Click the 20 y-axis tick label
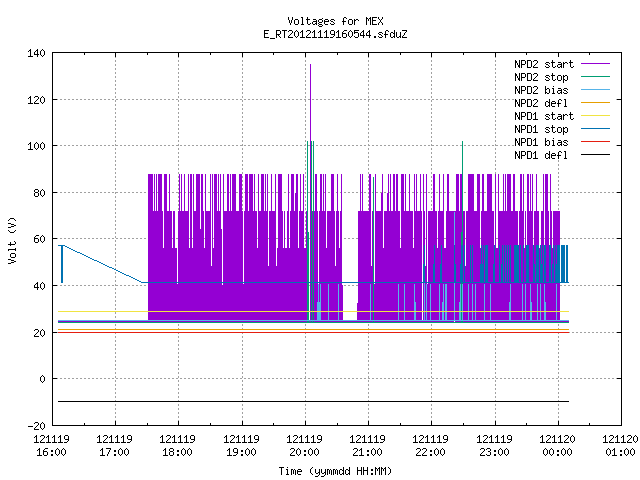The width and height of the screenshot is (640, 480). (39, 333)
